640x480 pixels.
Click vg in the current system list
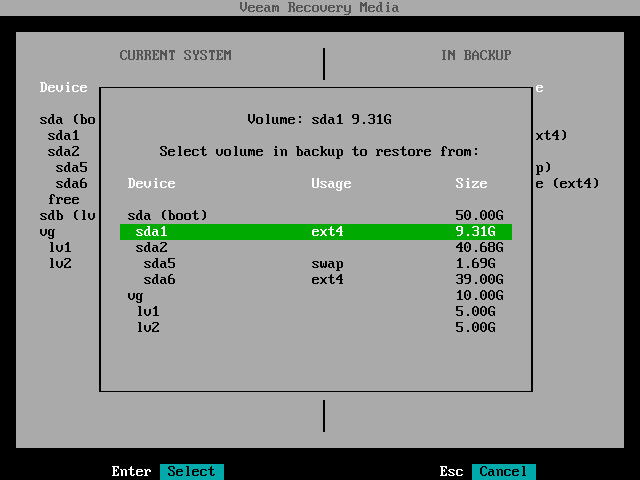(47, 232)
